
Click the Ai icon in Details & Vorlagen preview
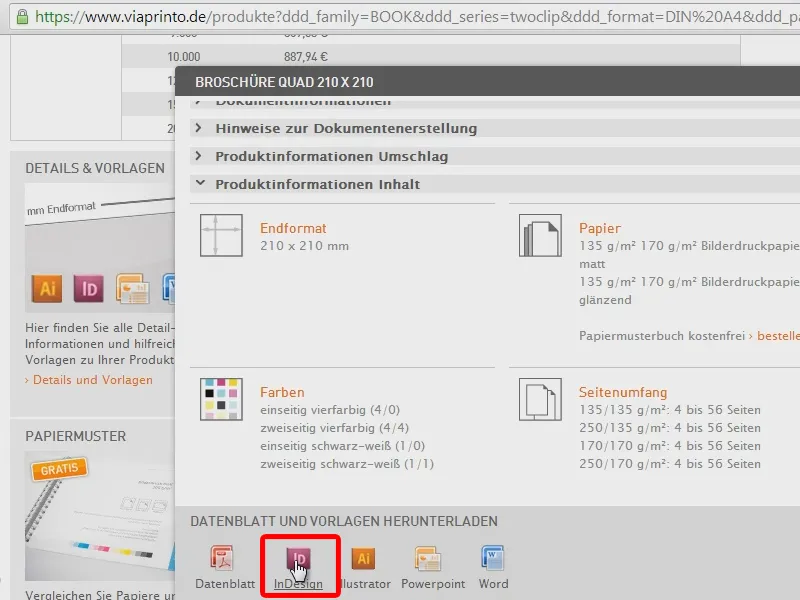(46, 287)
